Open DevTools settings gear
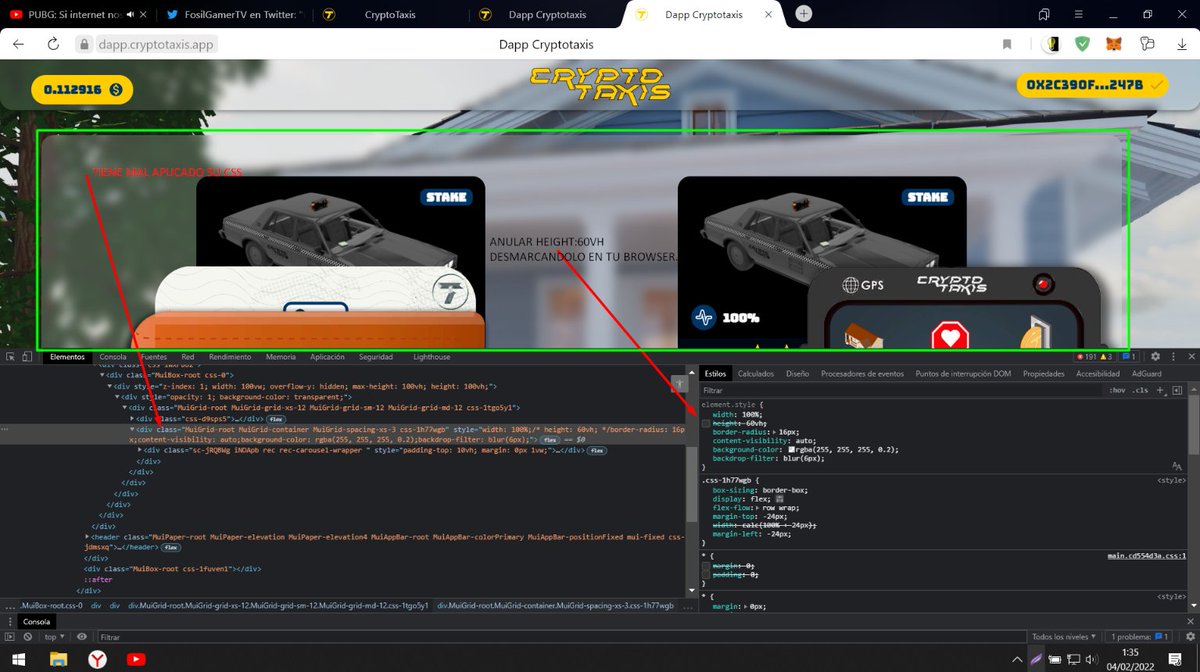This screenshot has height=672, width=1200. tap(1155, 356)
